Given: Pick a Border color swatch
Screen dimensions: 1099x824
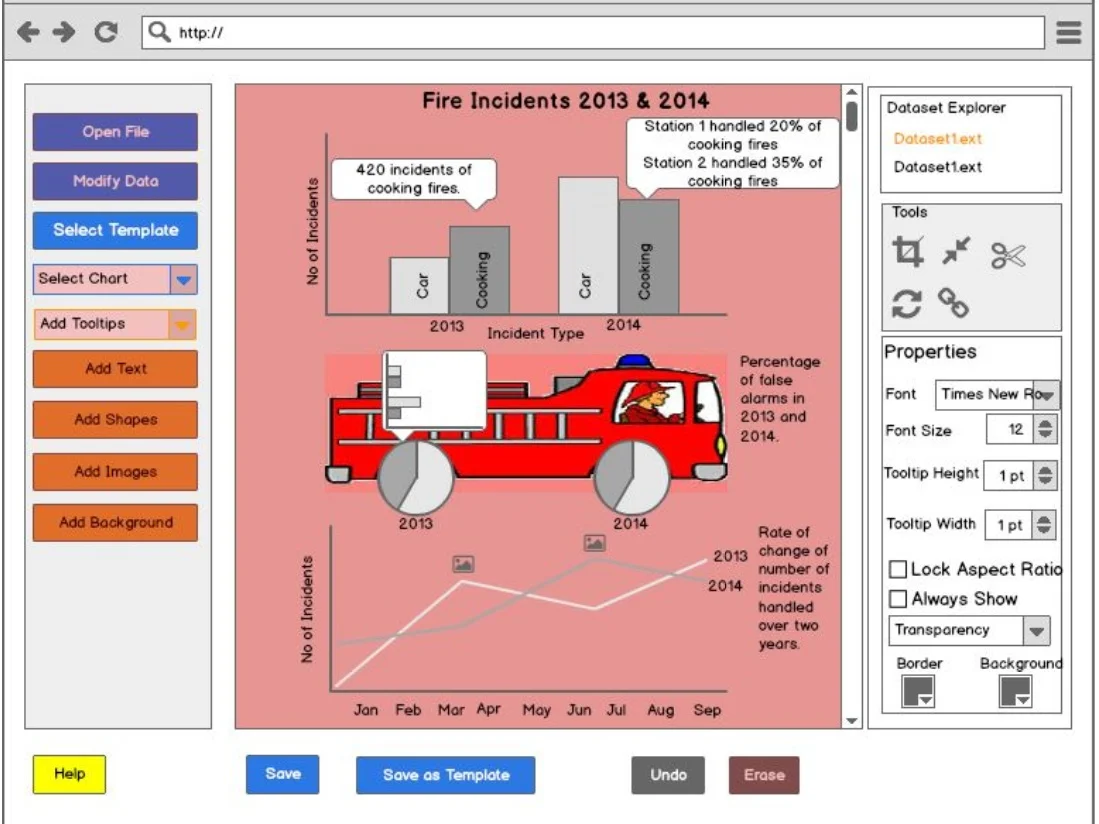Looking at the screenshot, I should (918, 692).
